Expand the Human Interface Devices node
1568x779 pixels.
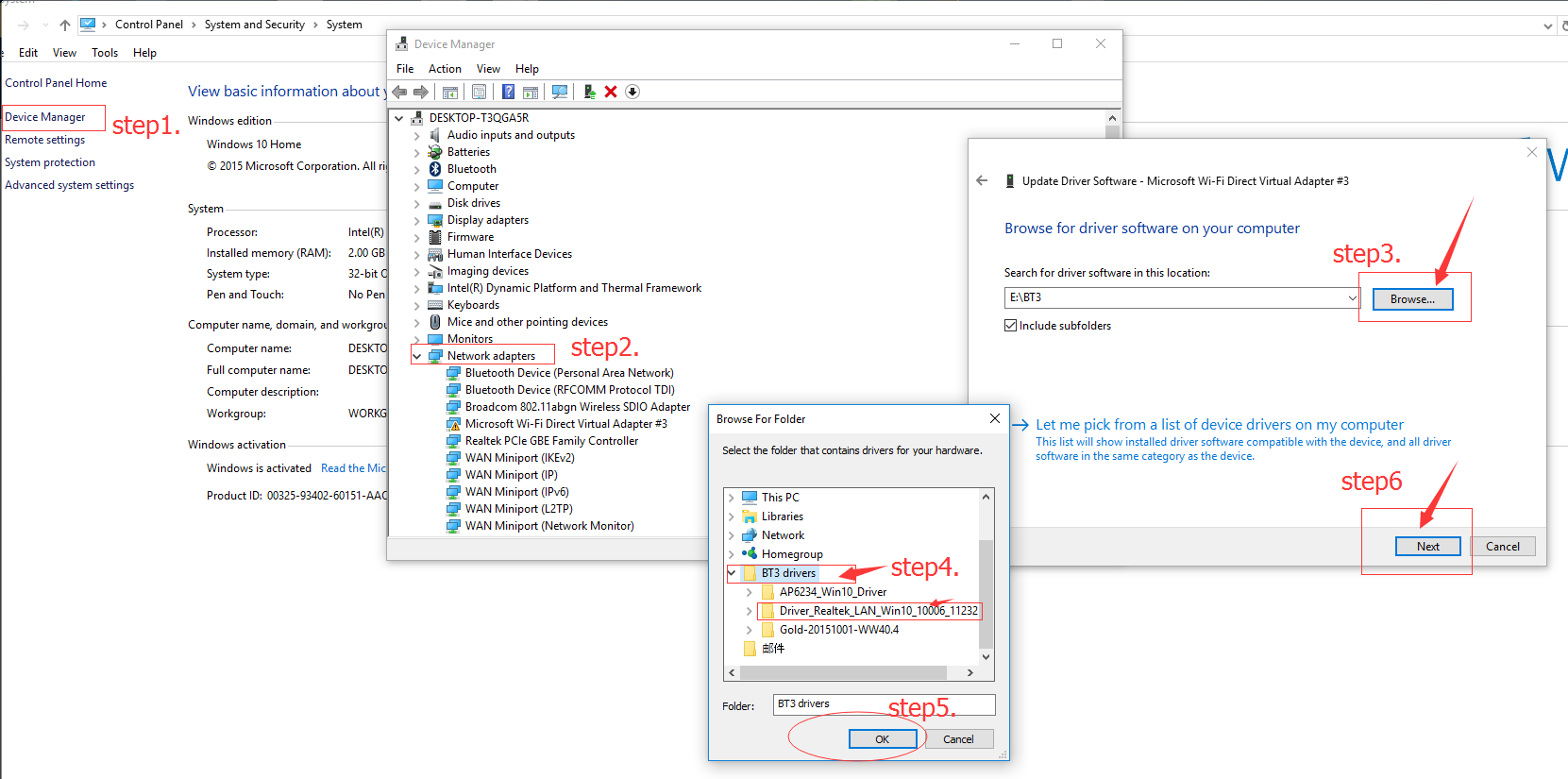coord(417,254)
